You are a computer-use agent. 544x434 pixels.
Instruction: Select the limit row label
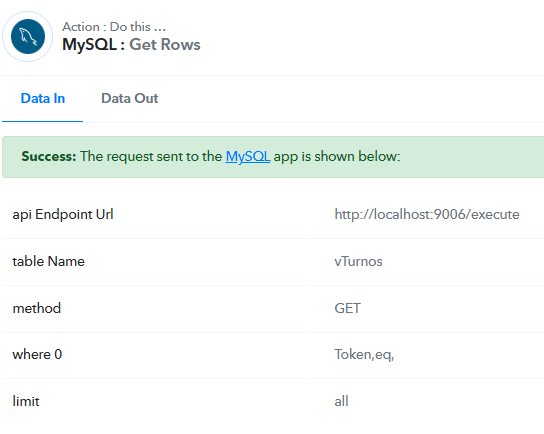[x=26, y=401]
